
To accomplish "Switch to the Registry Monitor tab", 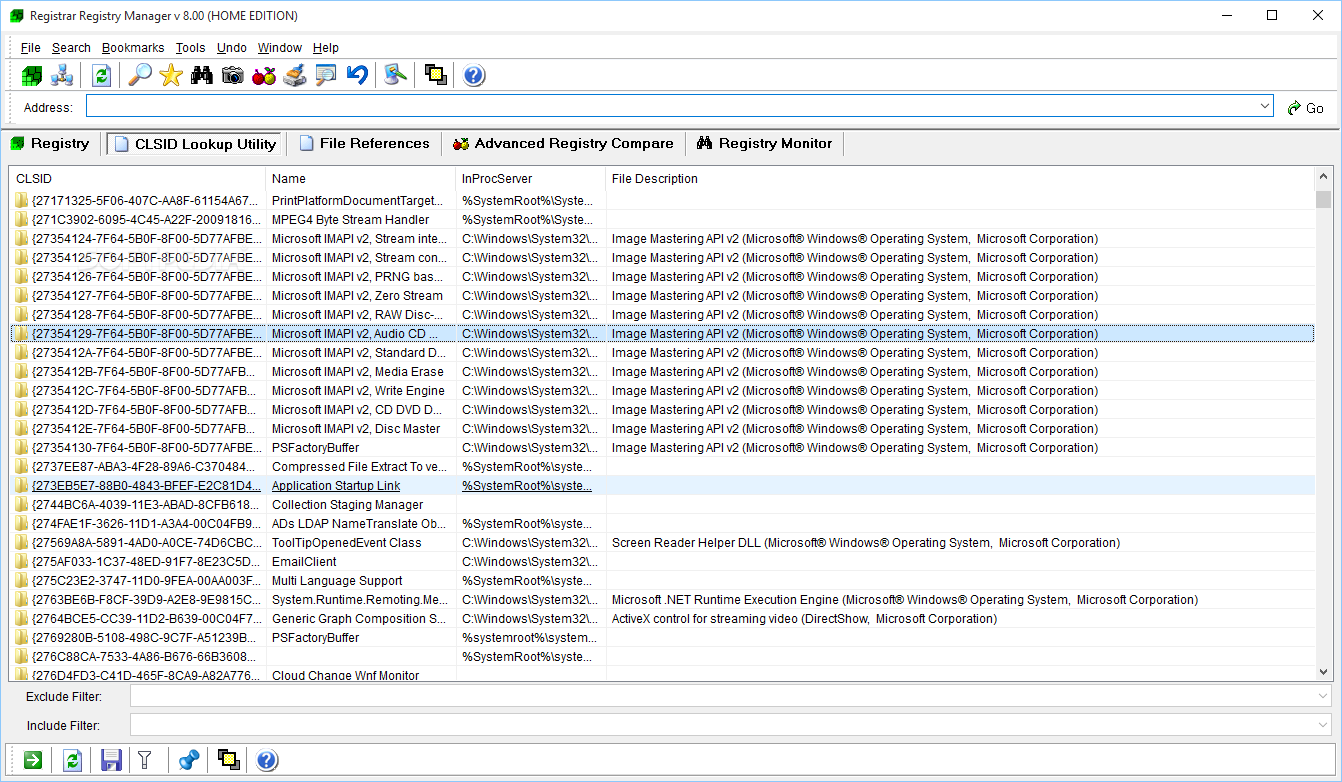I will 765,144.
